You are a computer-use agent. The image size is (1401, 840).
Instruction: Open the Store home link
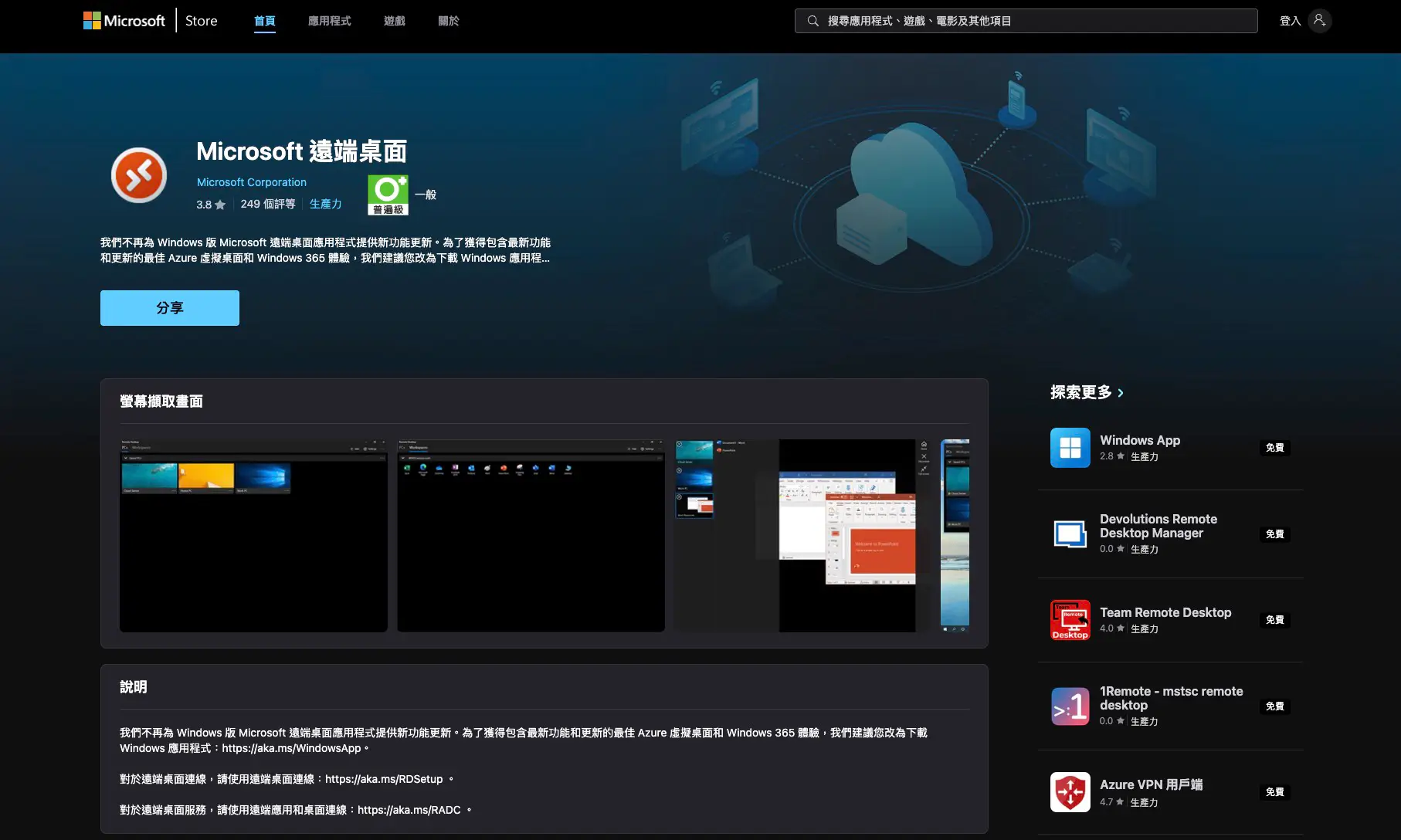tap(201, 21)
